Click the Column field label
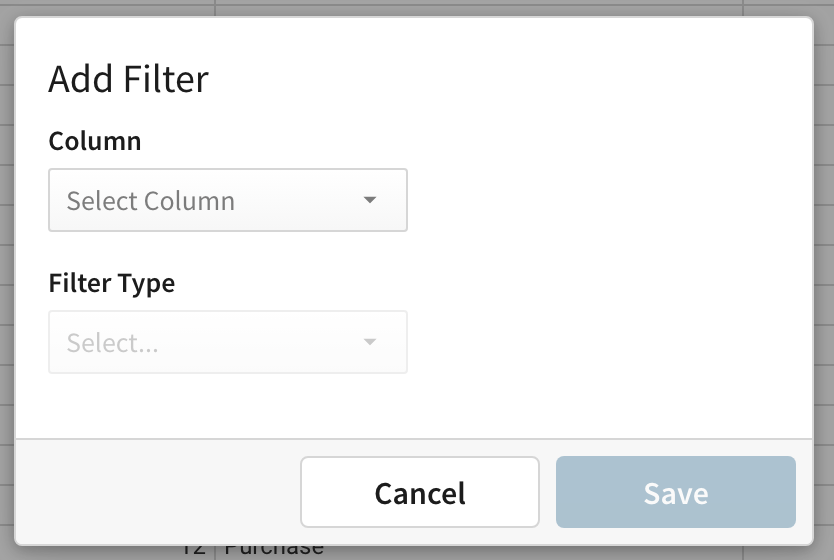 (95, 141)
